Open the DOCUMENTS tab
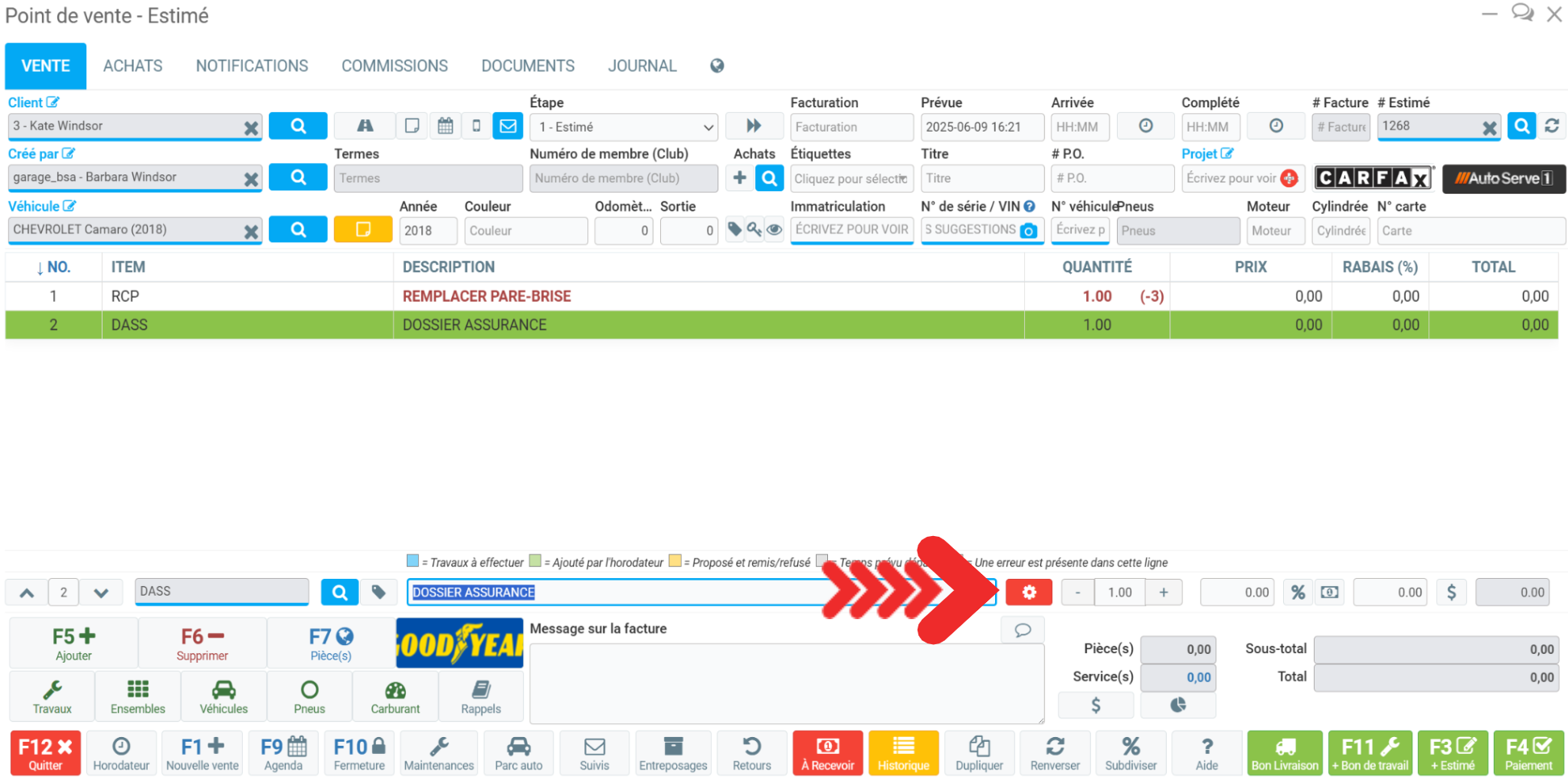Image resolution: width=1568 pixels, height=779 pixels. click(x=528, y=66)
